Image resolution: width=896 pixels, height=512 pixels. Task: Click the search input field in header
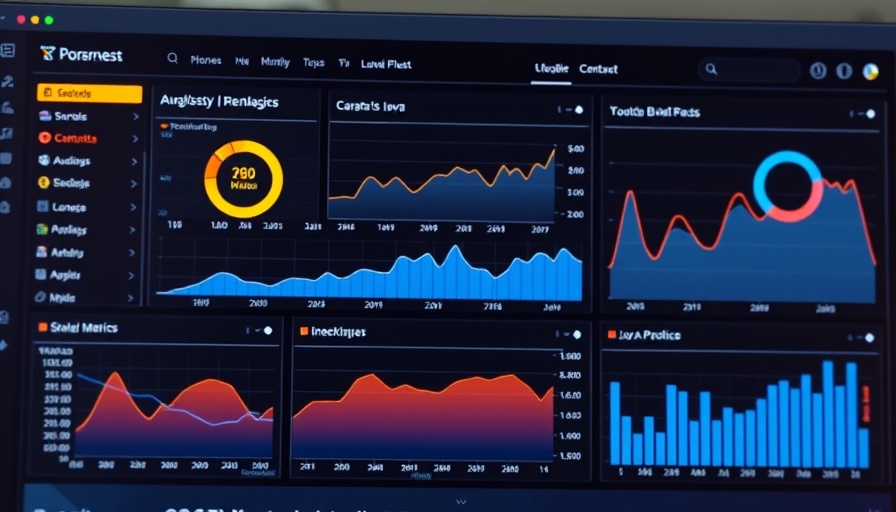coord(756,69)
